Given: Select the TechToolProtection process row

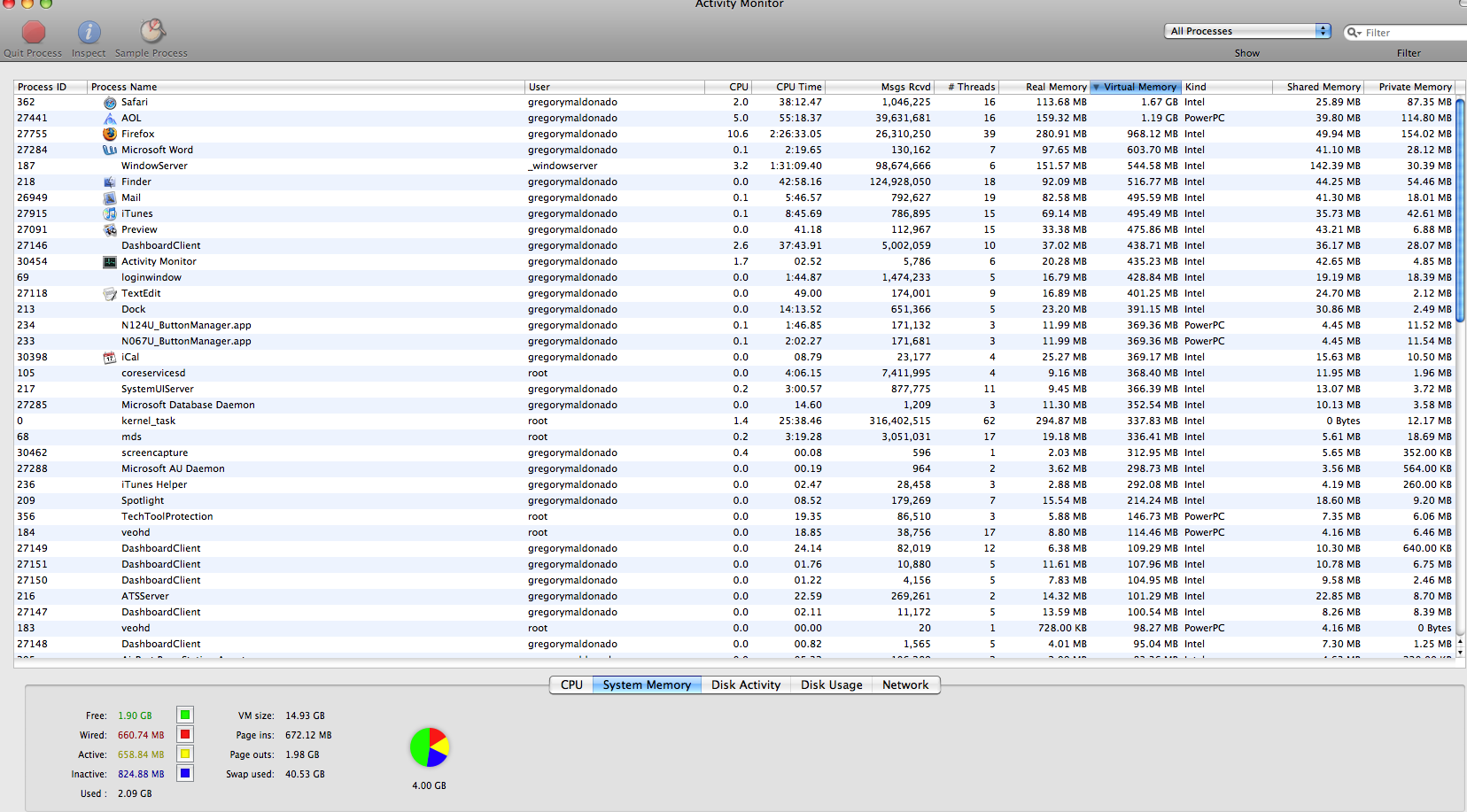Looking at the screenshot, I should [x=734, y=517].
